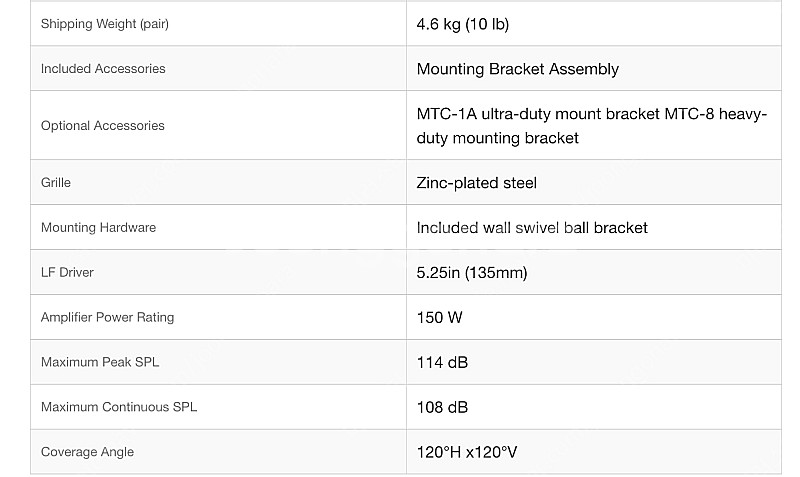Click the Mounting Hardware label
This screenshot has width=800, height=477.
point(98,228)
